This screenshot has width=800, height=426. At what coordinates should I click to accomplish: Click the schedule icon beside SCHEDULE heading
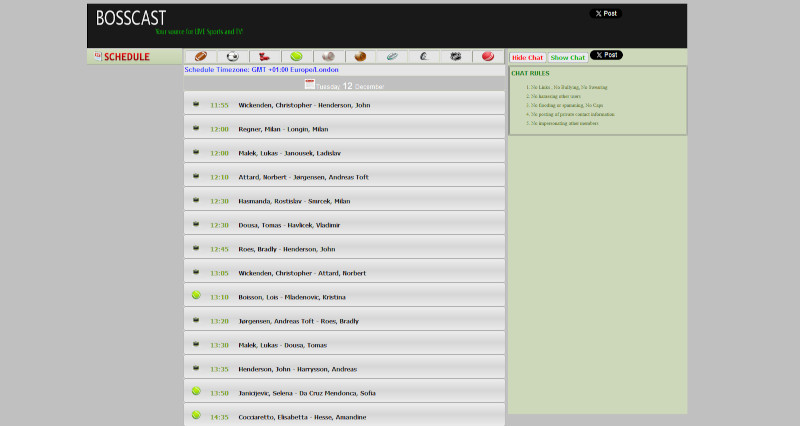[x=98, y=56]
